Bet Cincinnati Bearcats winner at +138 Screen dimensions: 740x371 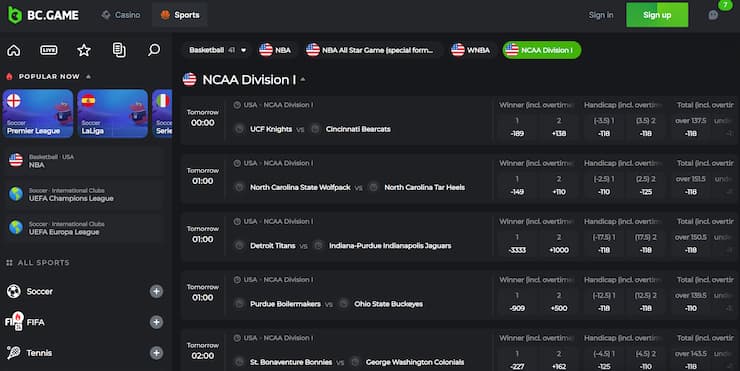[559, 127]
